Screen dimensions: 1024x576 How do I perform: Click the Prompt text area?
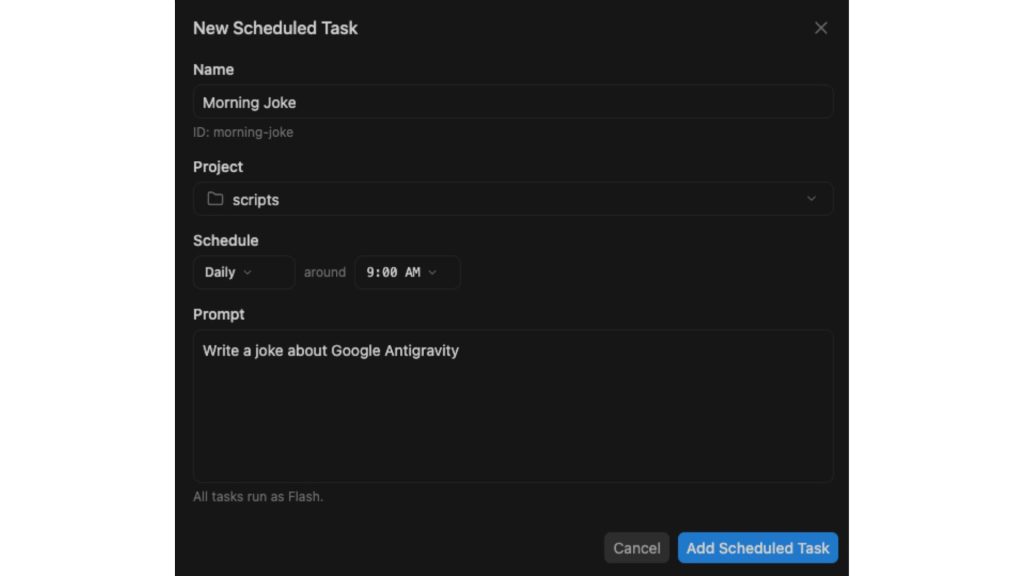click(x=513, y=406)
